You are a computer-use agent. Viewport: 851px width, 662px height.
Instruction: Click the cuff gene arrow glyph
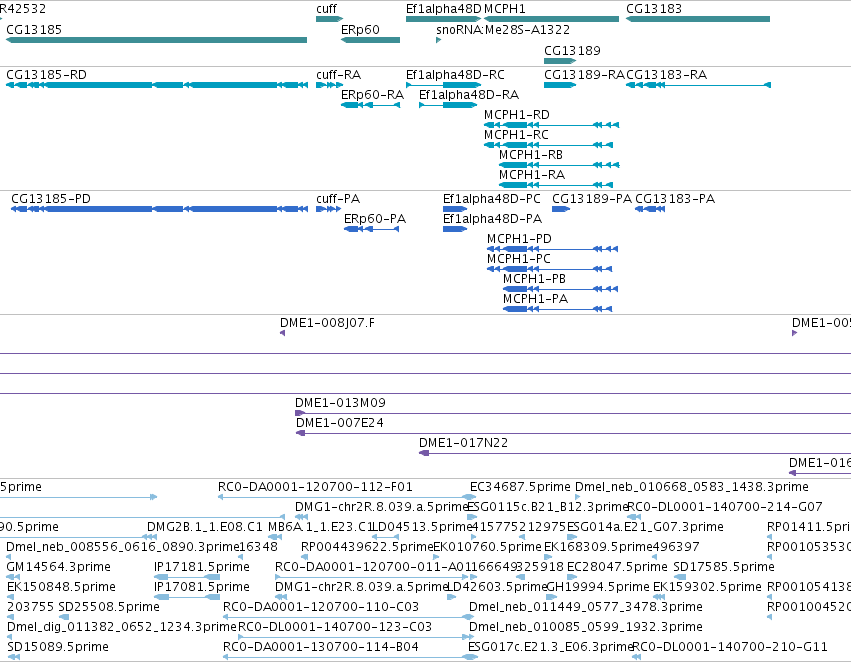pos(329,19)
